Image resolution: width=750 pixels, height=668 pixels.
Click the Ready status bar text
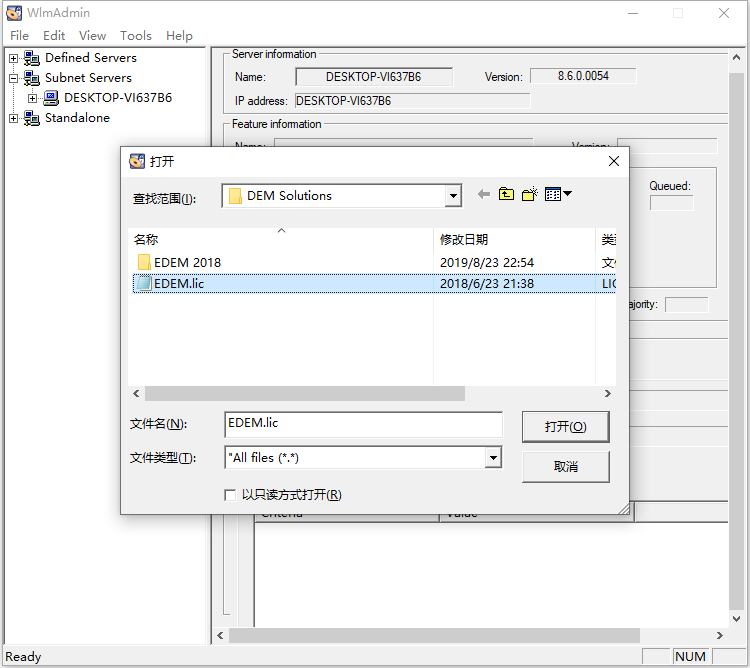click(x=23, y=657)
